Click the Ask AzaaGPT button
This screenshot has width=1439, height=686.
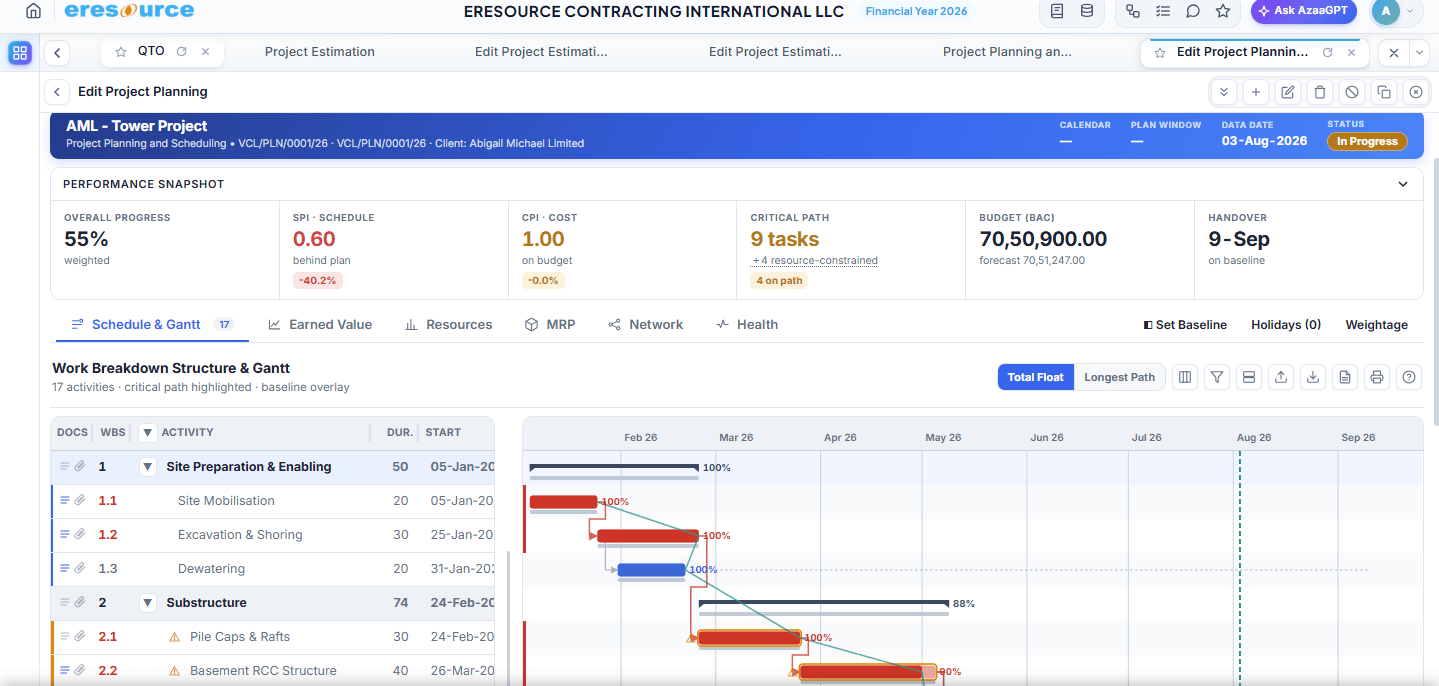1303,11
